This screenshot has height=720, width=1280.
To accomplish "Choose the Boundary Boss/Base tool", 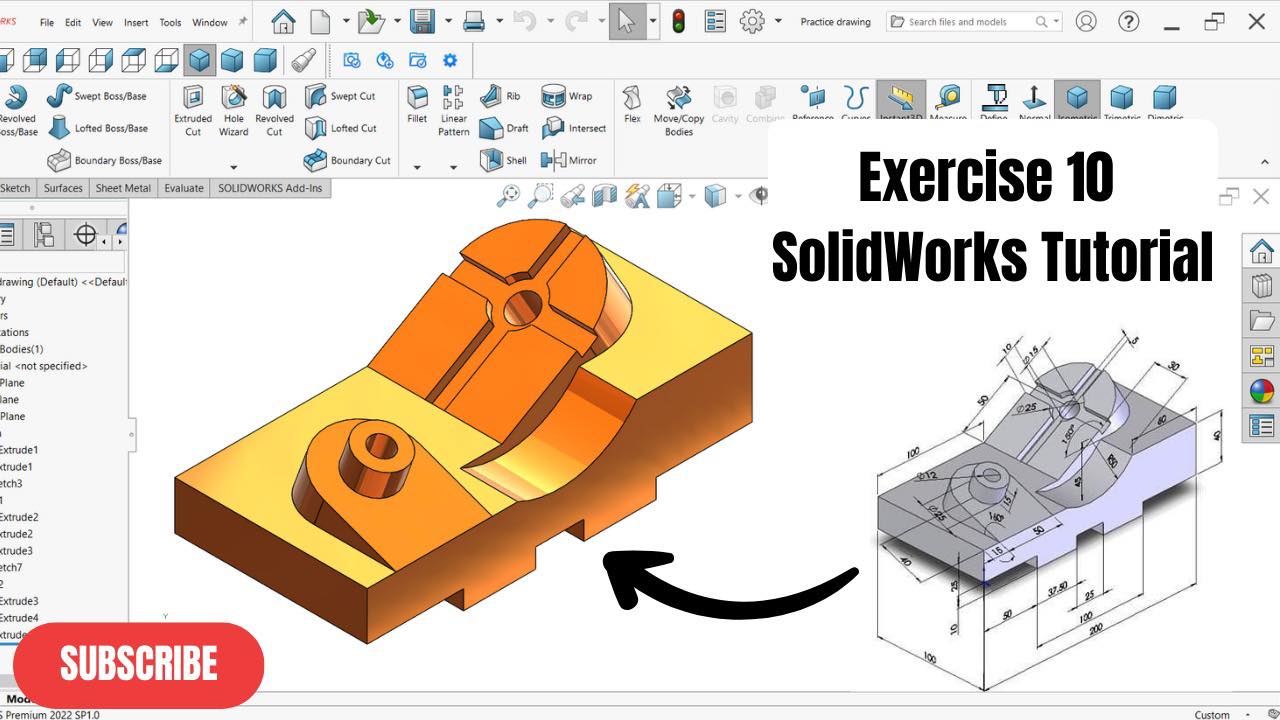I will pyautogui.click(x=104, y=160).
